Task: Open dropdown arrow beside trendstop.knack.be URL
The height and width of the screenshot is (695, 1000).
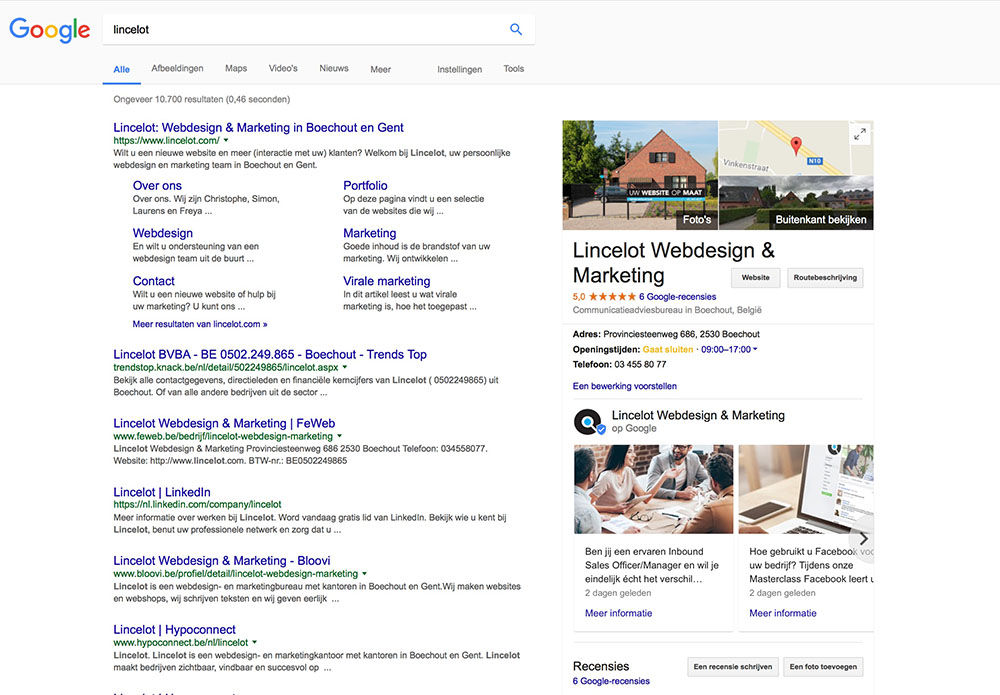Action: [345, 367]
